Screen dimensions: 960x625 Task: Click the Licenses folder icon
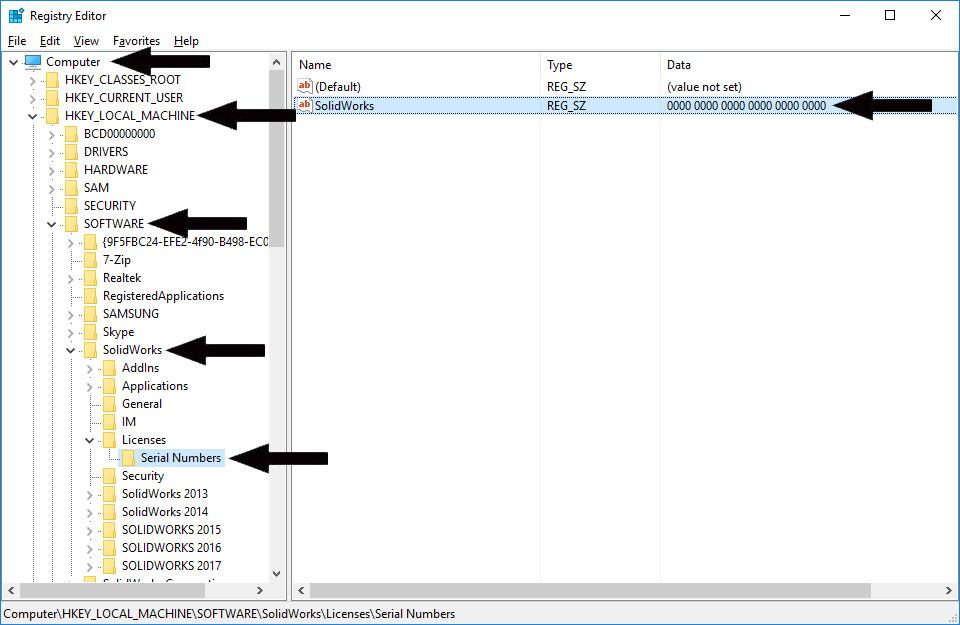110,440
